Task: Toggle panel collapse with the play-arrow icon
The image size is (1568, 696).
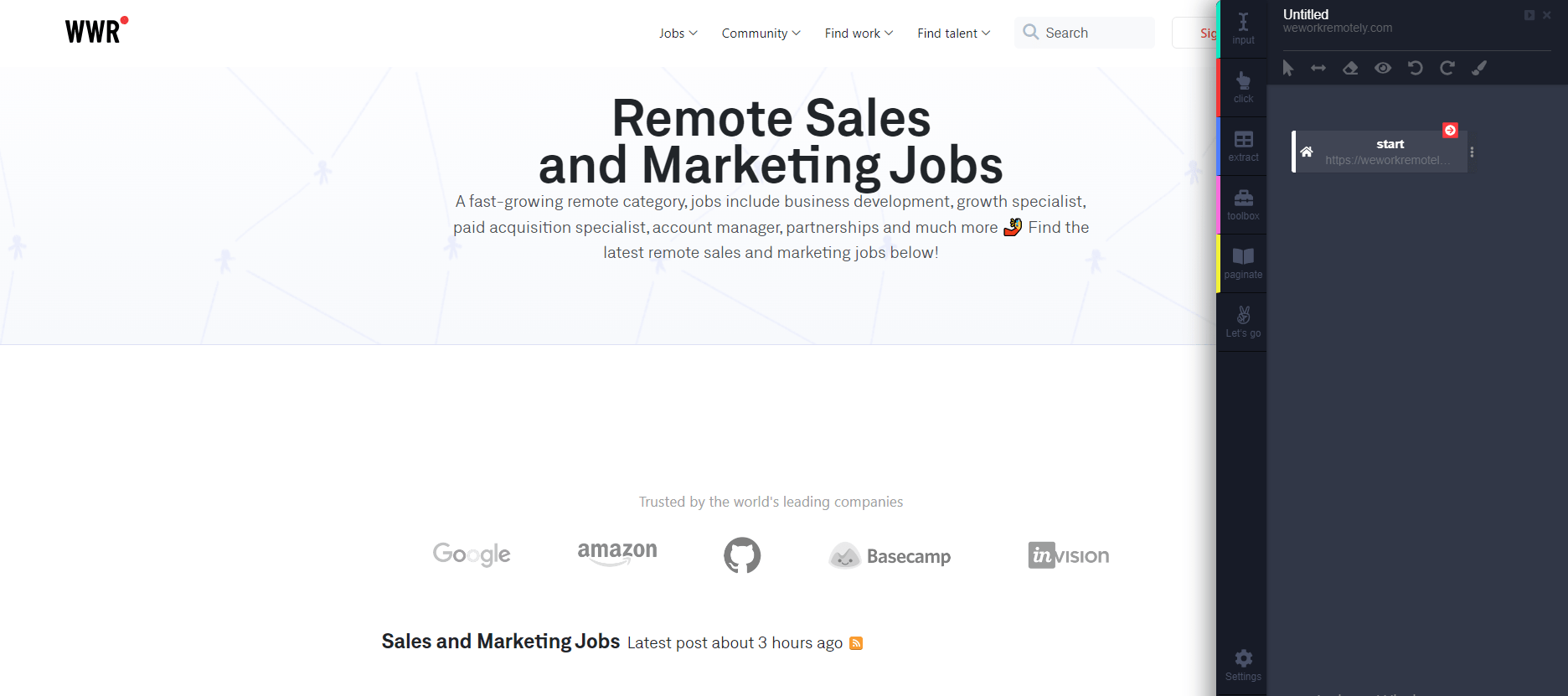Action: pyautogui.click(x=1529, y=15)
